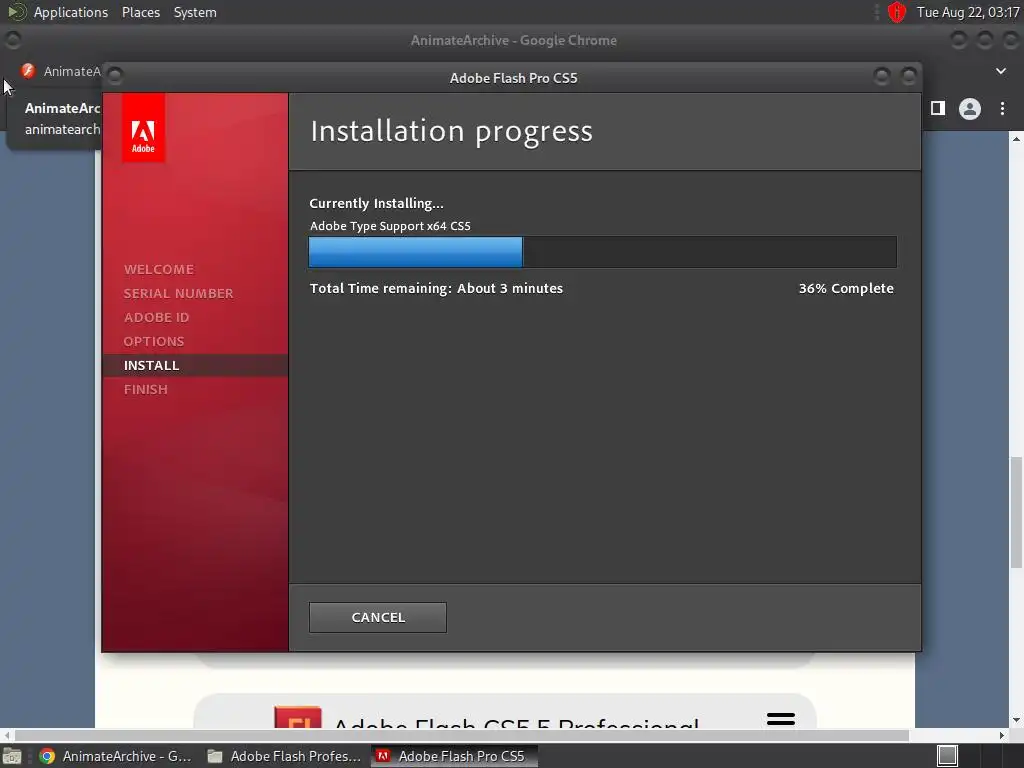Click installer window menu button at title left
The image size is (1024, 768).
point(115,76)
